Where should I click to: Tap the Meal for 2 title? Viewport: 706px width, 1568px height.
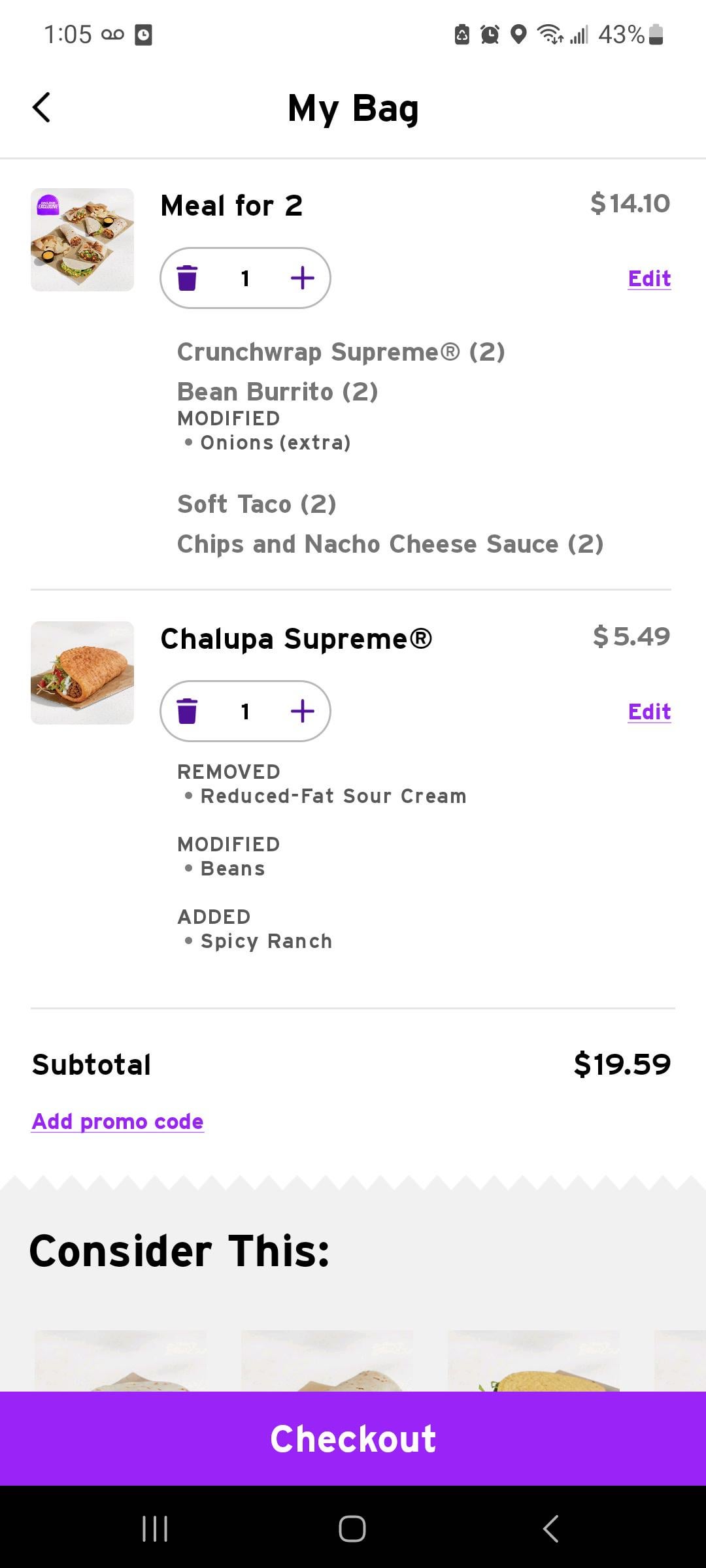pyautogui.click(x=231, y=206)
